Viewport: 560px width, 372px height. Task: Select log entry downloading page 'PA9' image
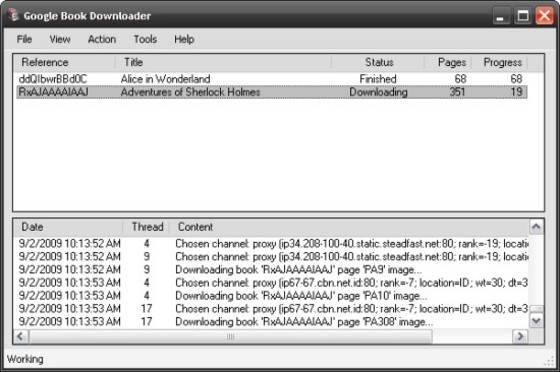(271, 270)
